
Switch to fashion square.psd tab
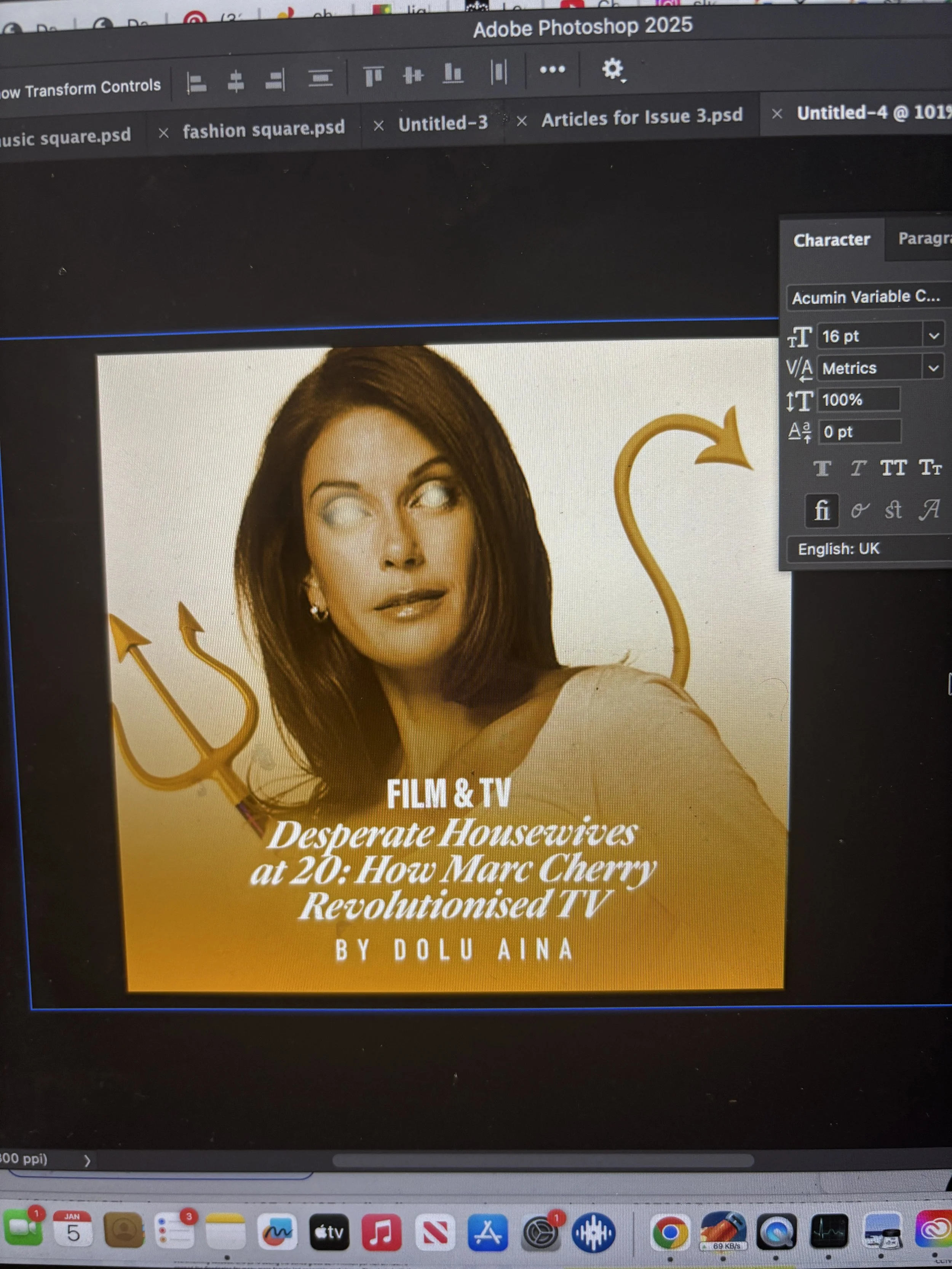[264, 129]
